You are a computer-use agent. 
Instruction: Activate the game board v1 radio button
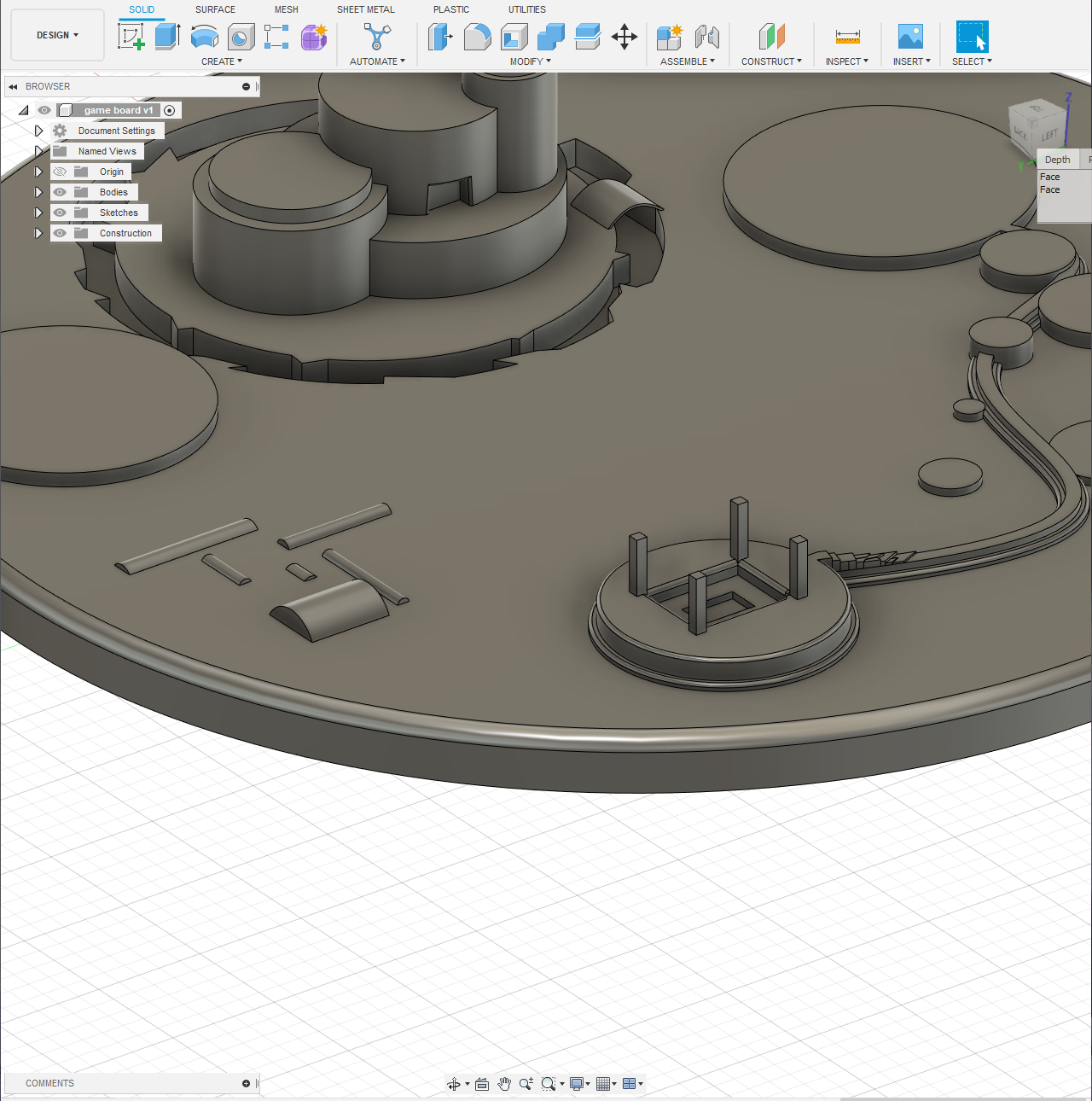point(170,110)
